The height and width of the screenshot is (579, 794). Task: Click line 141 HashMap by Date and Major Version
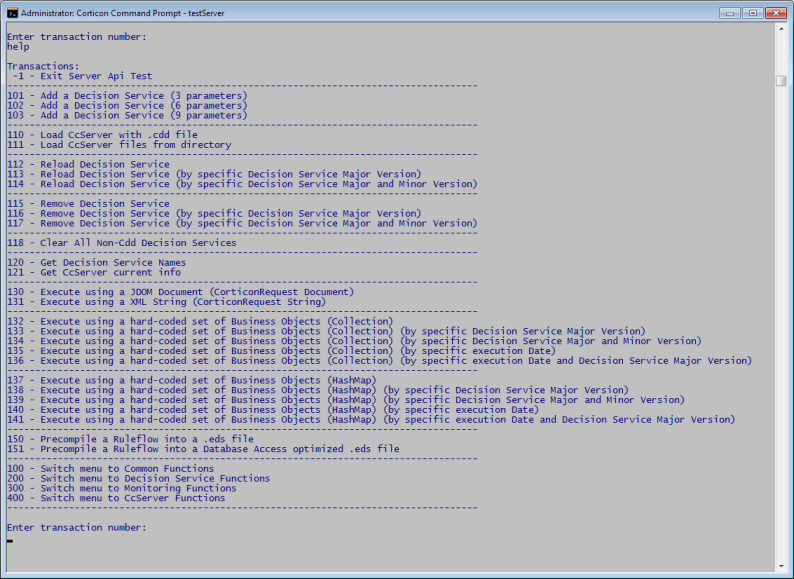[x=371, y=420]
